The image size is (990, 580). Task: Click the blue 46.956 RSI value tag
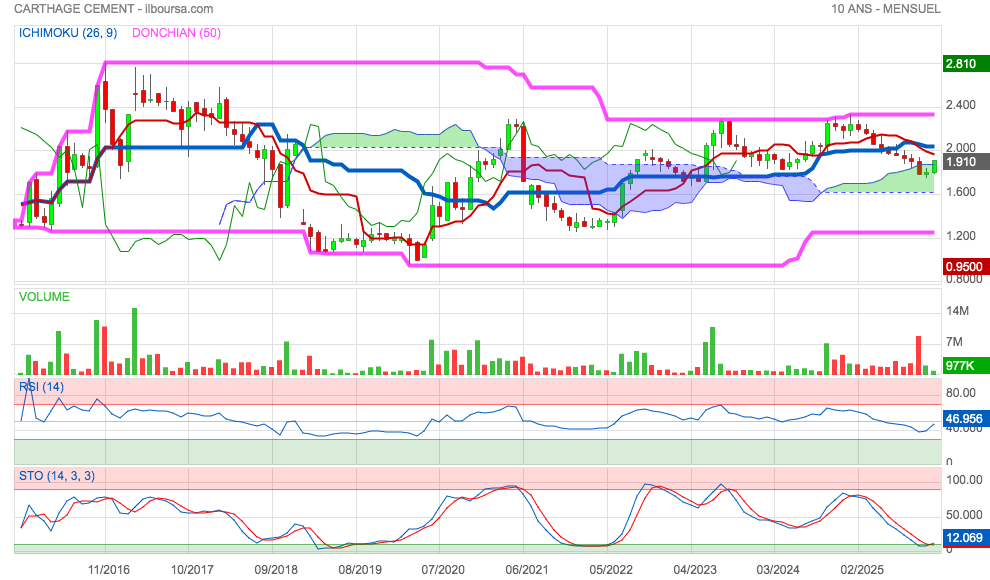tap(966, 419)
